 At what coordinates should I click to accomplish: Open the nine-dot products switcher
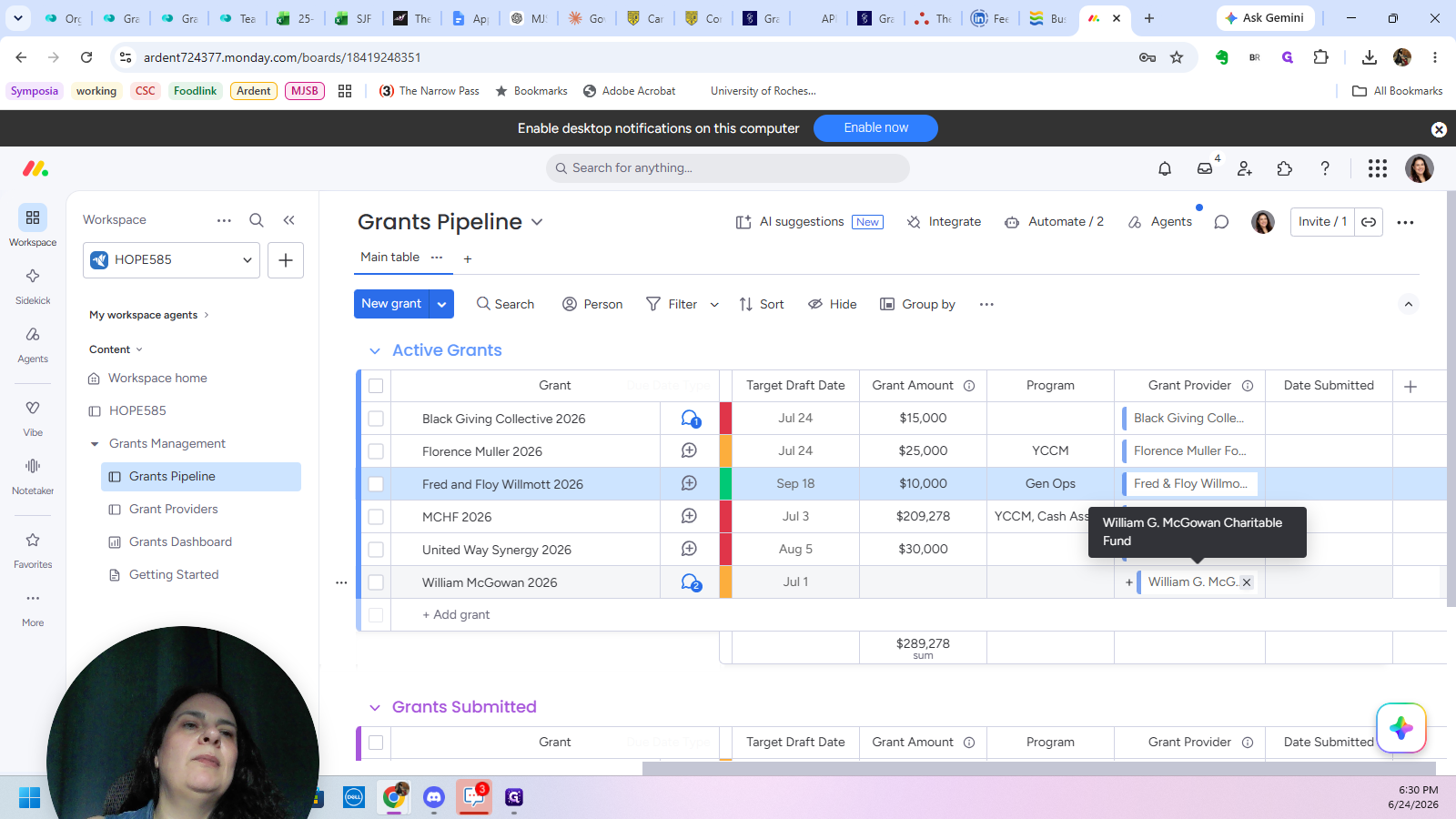(1378, 168)
